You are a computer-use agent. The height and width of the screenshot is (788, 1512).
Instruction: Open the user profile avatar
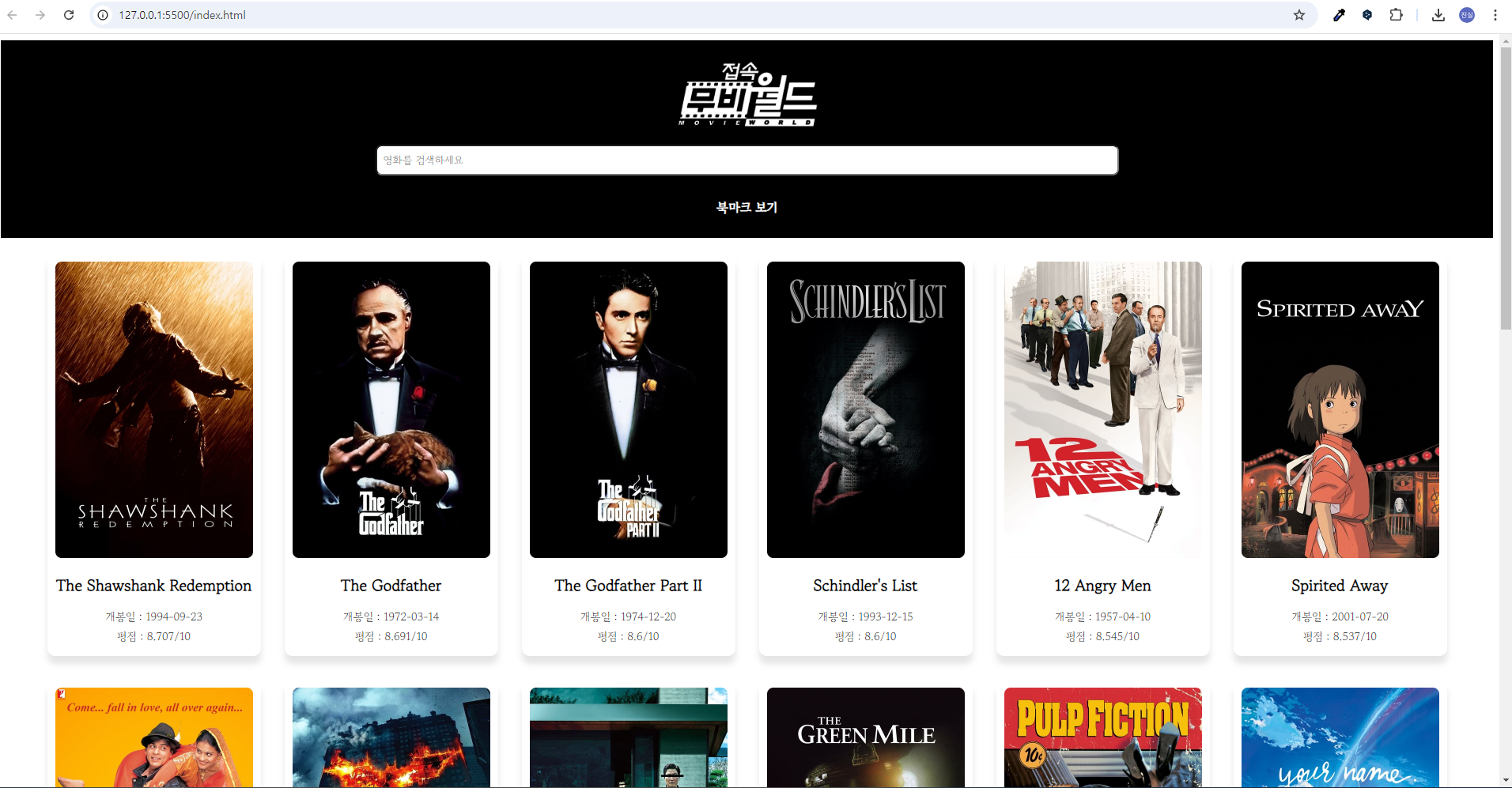coord(1467,15)
